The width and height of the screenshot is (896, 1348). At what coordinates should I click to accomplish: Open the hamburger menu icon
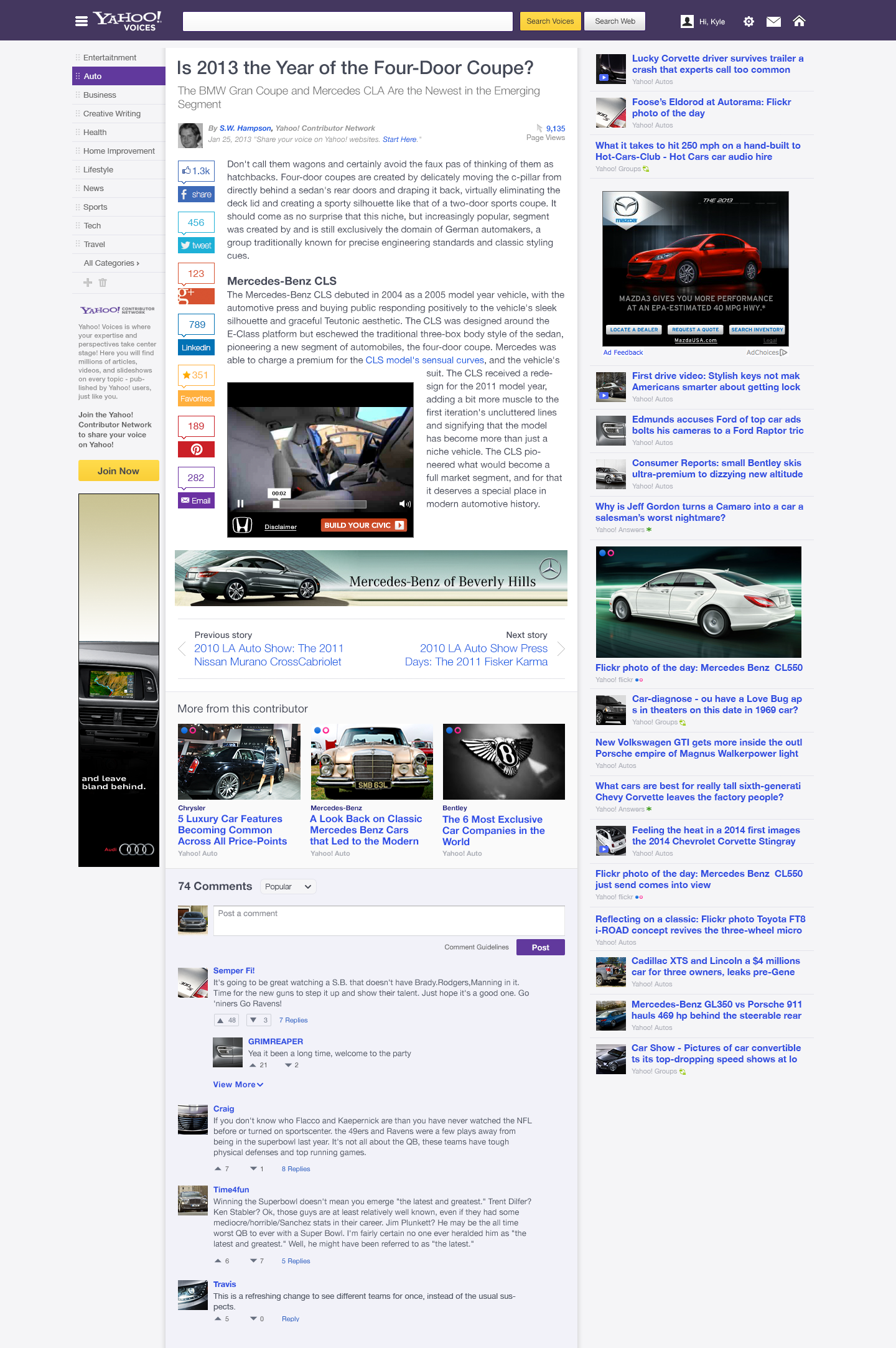[x=82, y=21]
